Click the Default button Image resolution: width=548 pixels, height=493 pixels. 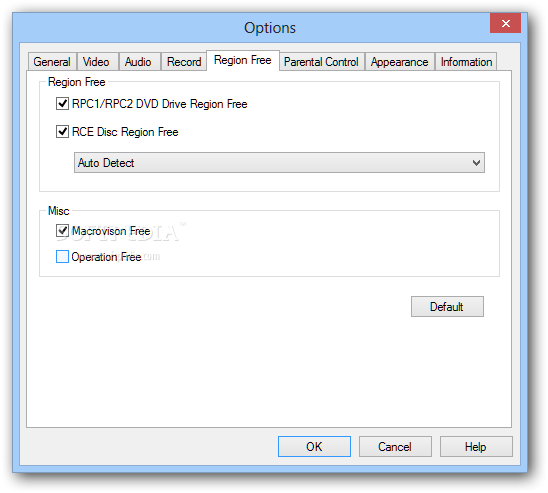[x=447, y=306]
